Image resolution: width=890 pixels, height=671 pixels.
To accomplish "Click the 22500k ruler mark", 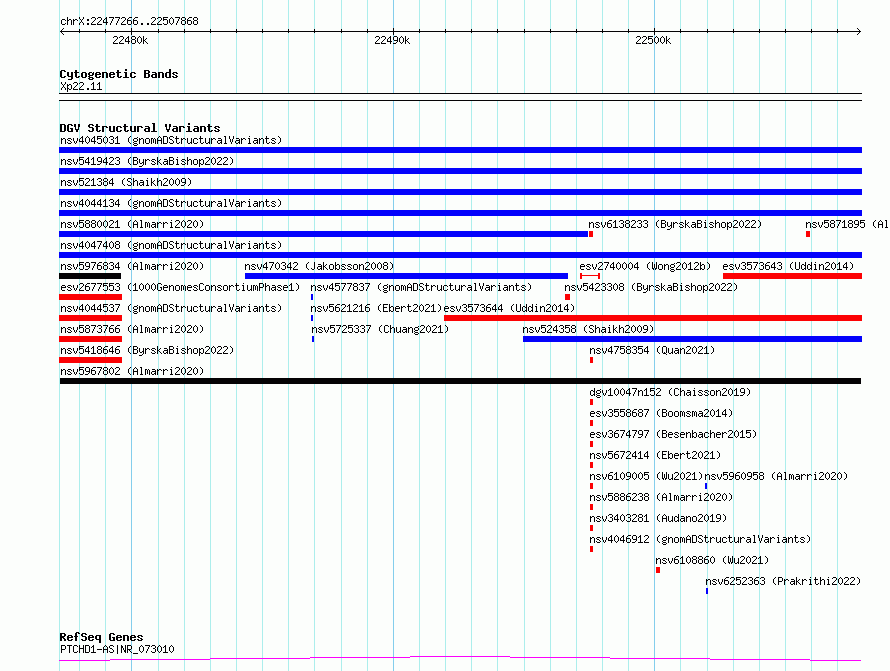I will 653,40.
